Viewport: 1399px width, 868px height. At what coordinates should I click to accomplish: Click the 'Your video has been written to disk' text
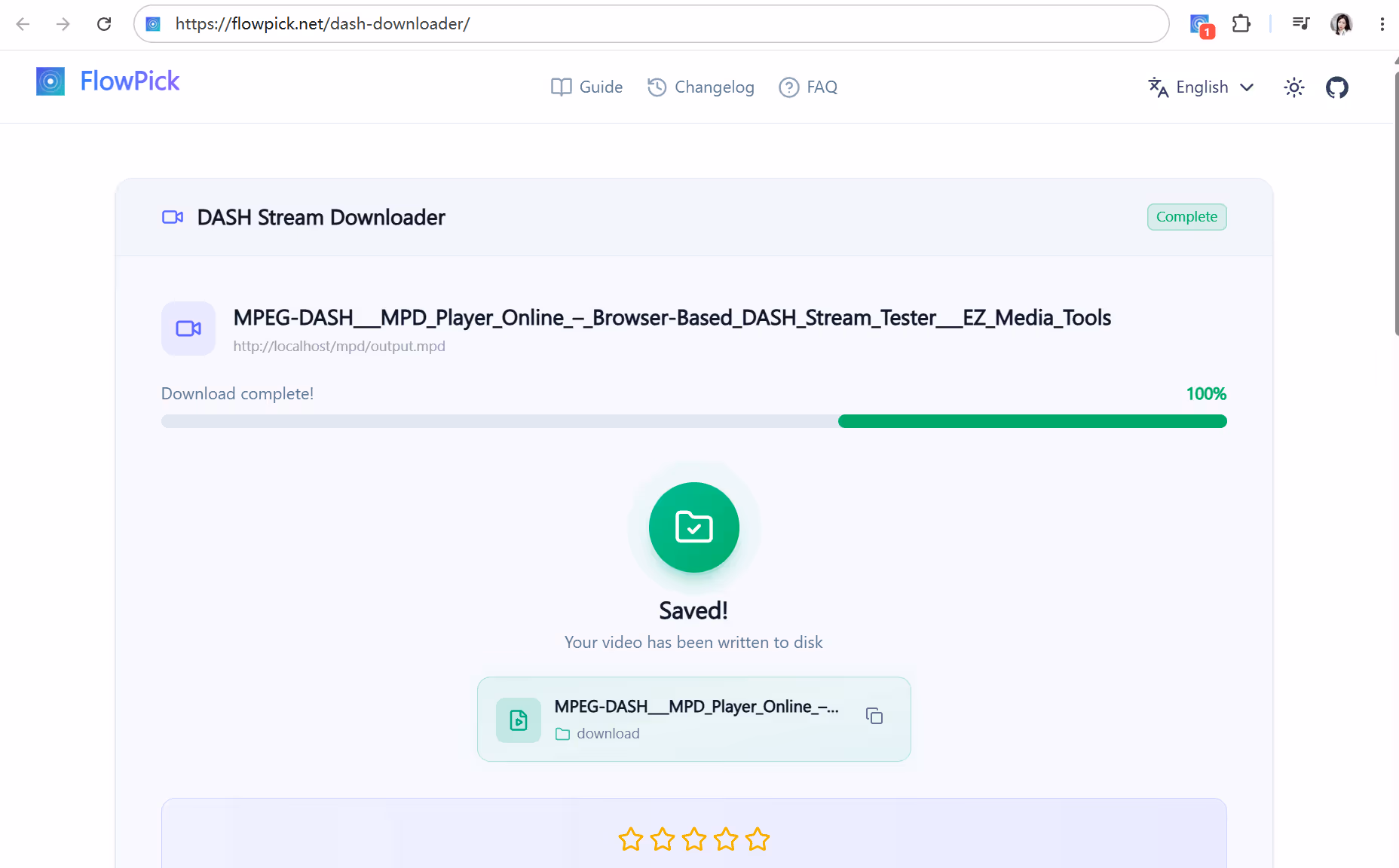pyautogui.click(x=693, y=643)
